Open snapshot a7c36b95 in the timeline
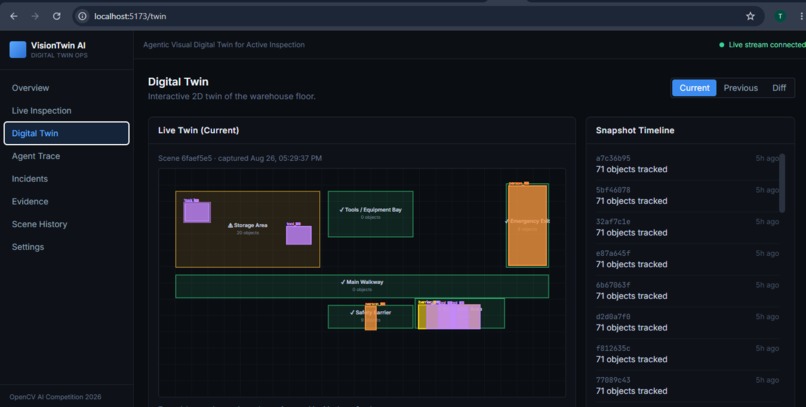 click(x=687, y=164)
